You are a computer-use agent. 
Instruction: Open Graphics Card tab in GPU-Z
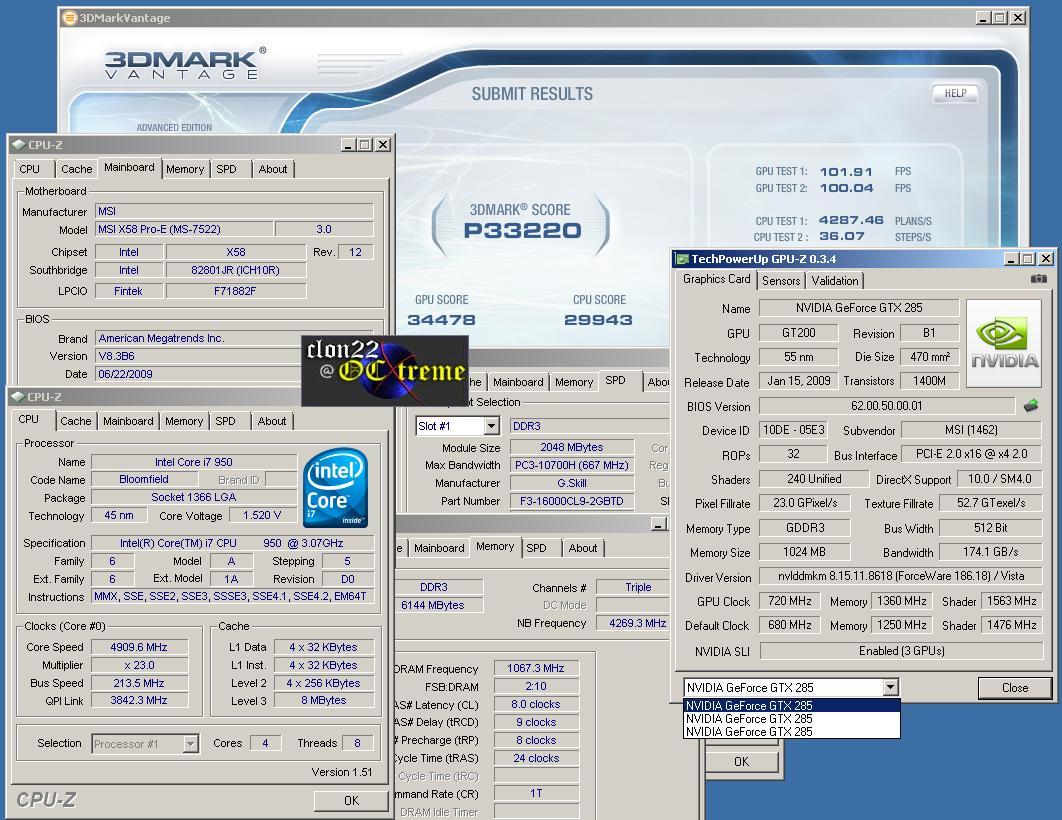click(717, 279)
